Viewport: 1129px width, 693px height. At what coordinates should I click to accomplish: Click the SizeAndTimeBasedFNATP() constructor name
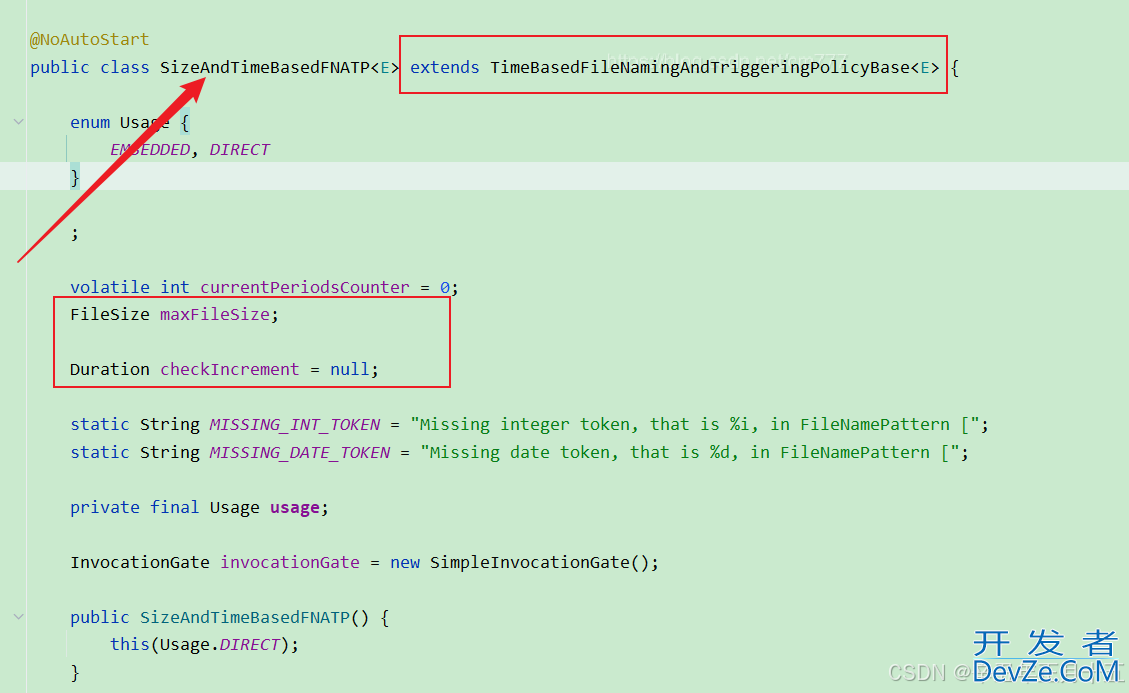tap(244, 617)
